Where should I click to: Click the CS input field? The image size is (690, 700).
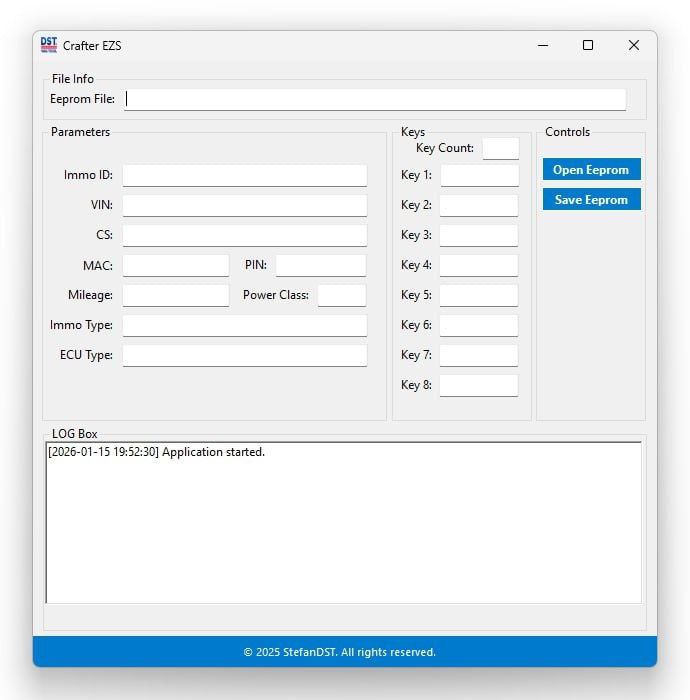click(x=244, y=235)
